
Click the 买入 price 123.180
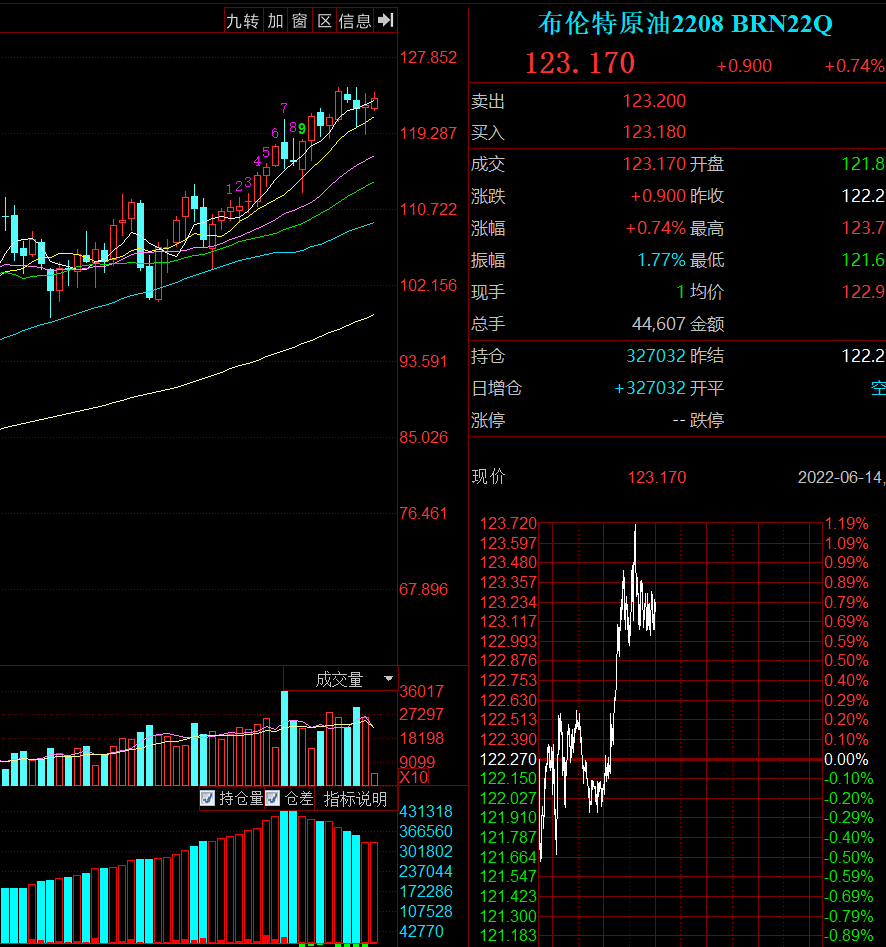654,132
